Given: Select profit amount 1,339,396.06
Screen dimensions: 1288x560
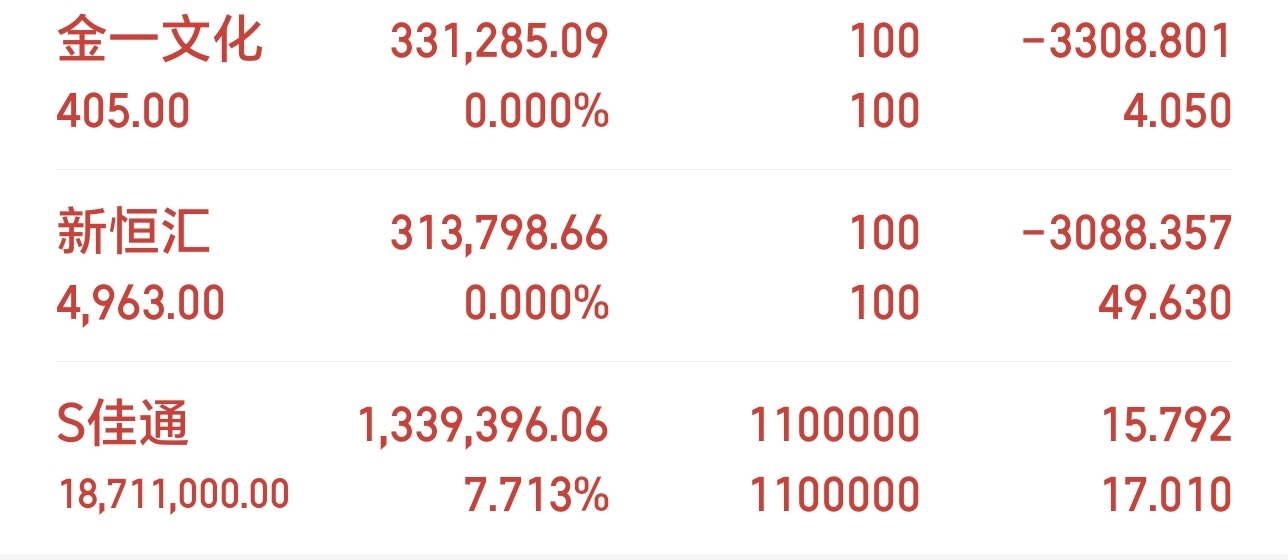Looking at the screenshot, I should [x=483, y=424].
